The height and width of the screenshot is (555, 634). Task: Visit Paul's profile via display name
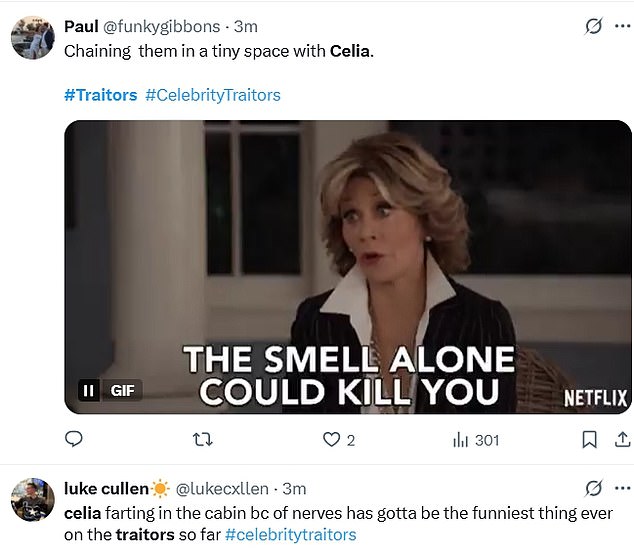tap(81, 26)
